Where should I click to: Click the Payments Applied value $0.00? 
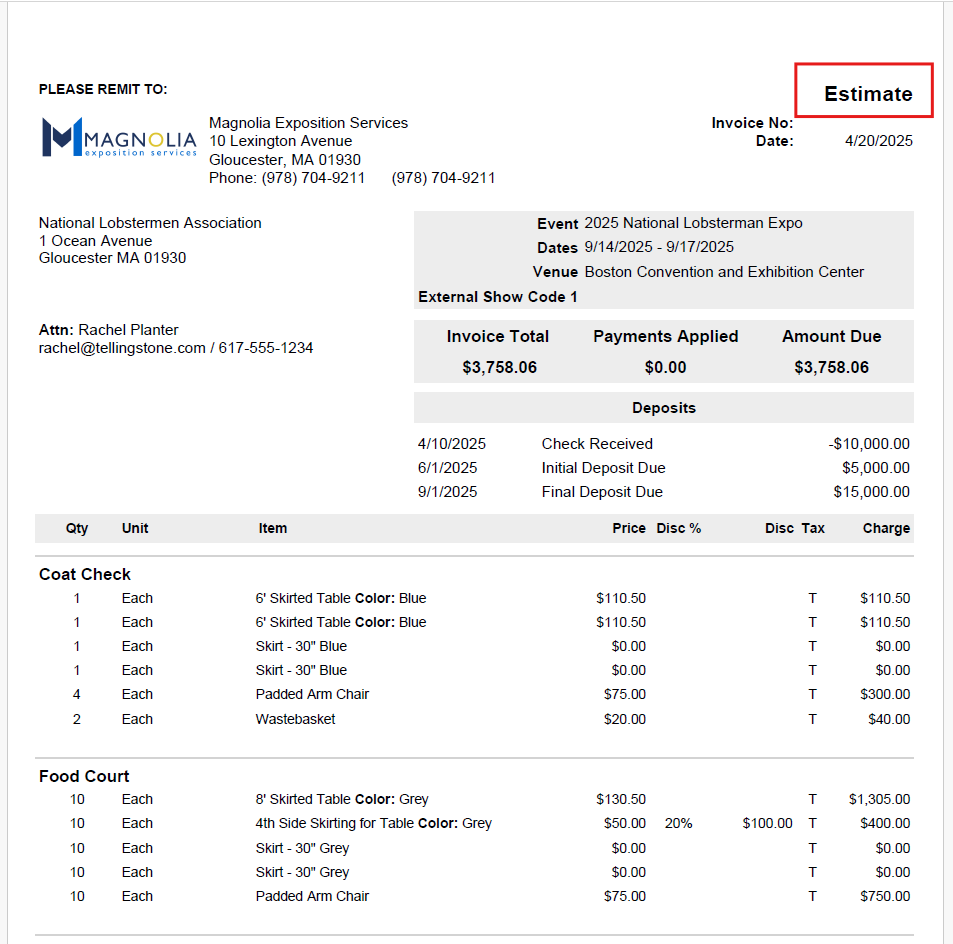665,367
